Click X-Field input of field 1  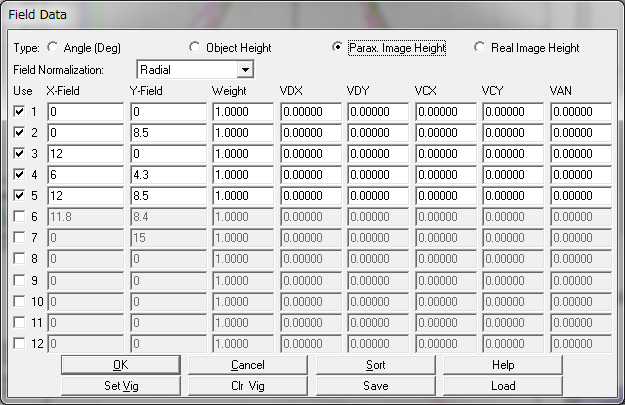[x=86, y=112]
